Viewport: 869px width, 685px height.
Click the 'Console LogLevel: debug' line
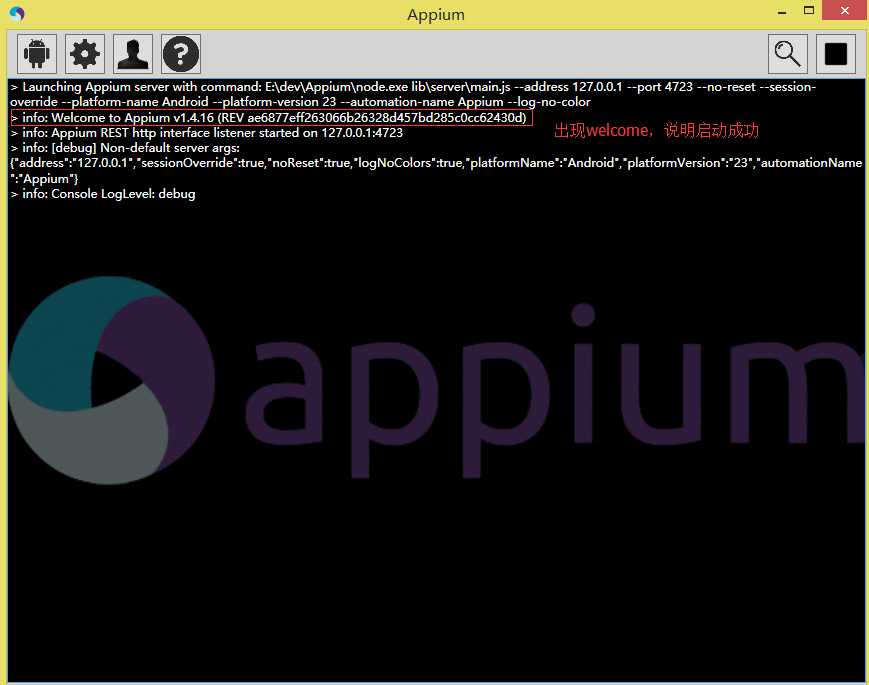(103, 194)
